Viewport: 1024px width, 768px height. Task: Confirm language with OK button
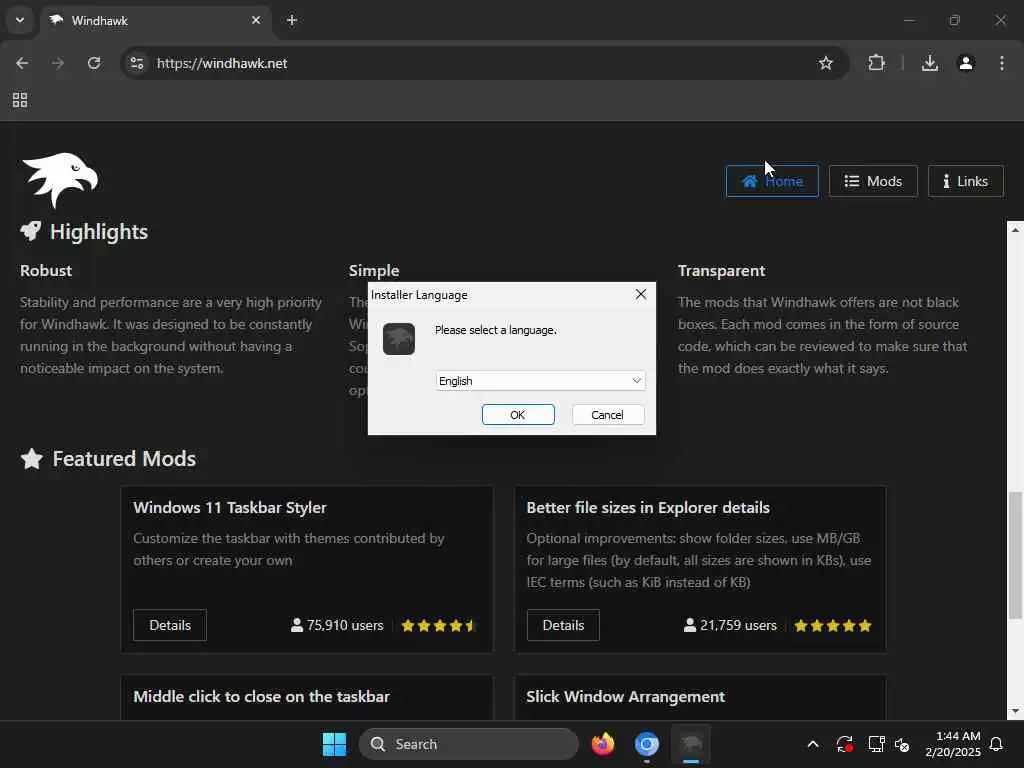518,415
